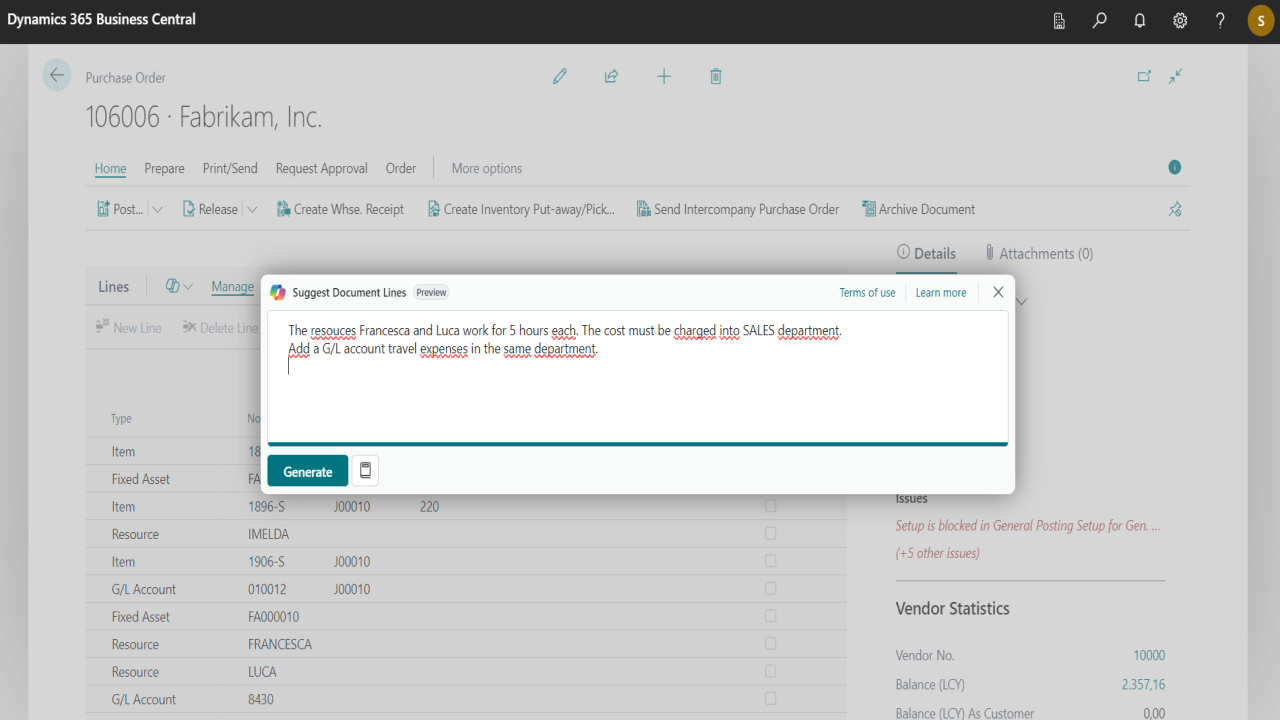Click Send Intercompany Purchase Order
The image size is (1280, 720).
pos(738,209)
